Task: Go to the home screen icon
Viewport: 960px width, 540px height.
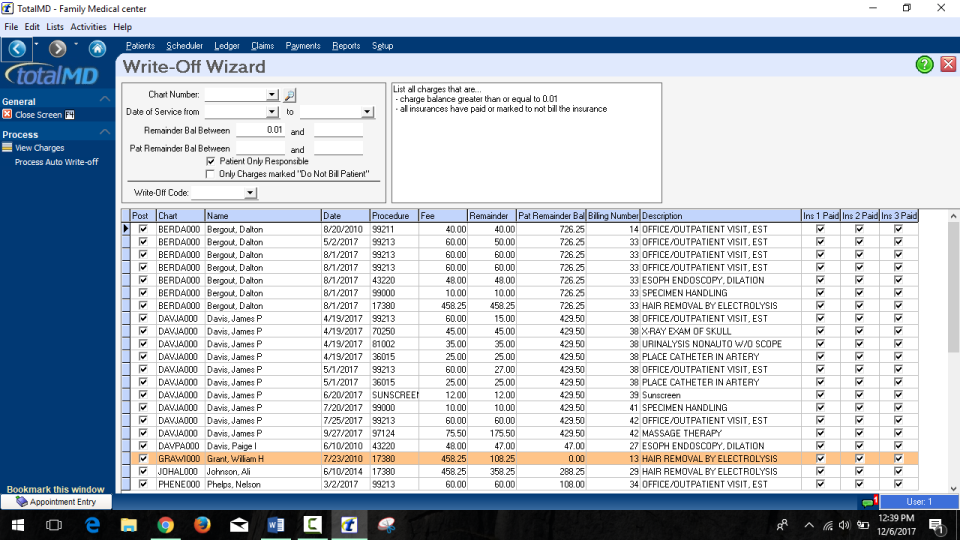Action: tap(97, 48)
